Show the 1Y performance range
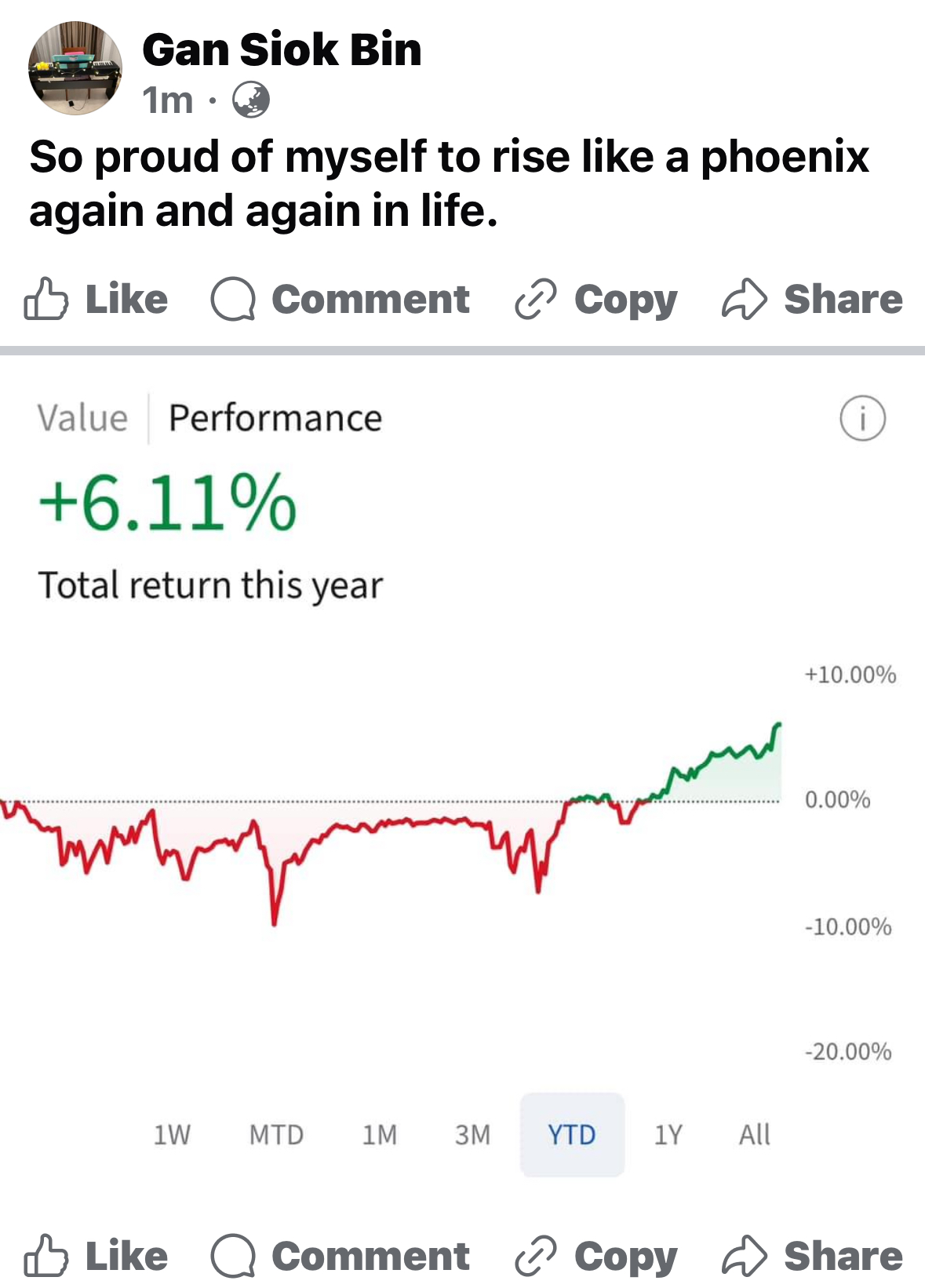The image size is (925, 1288). (668, 1134)
